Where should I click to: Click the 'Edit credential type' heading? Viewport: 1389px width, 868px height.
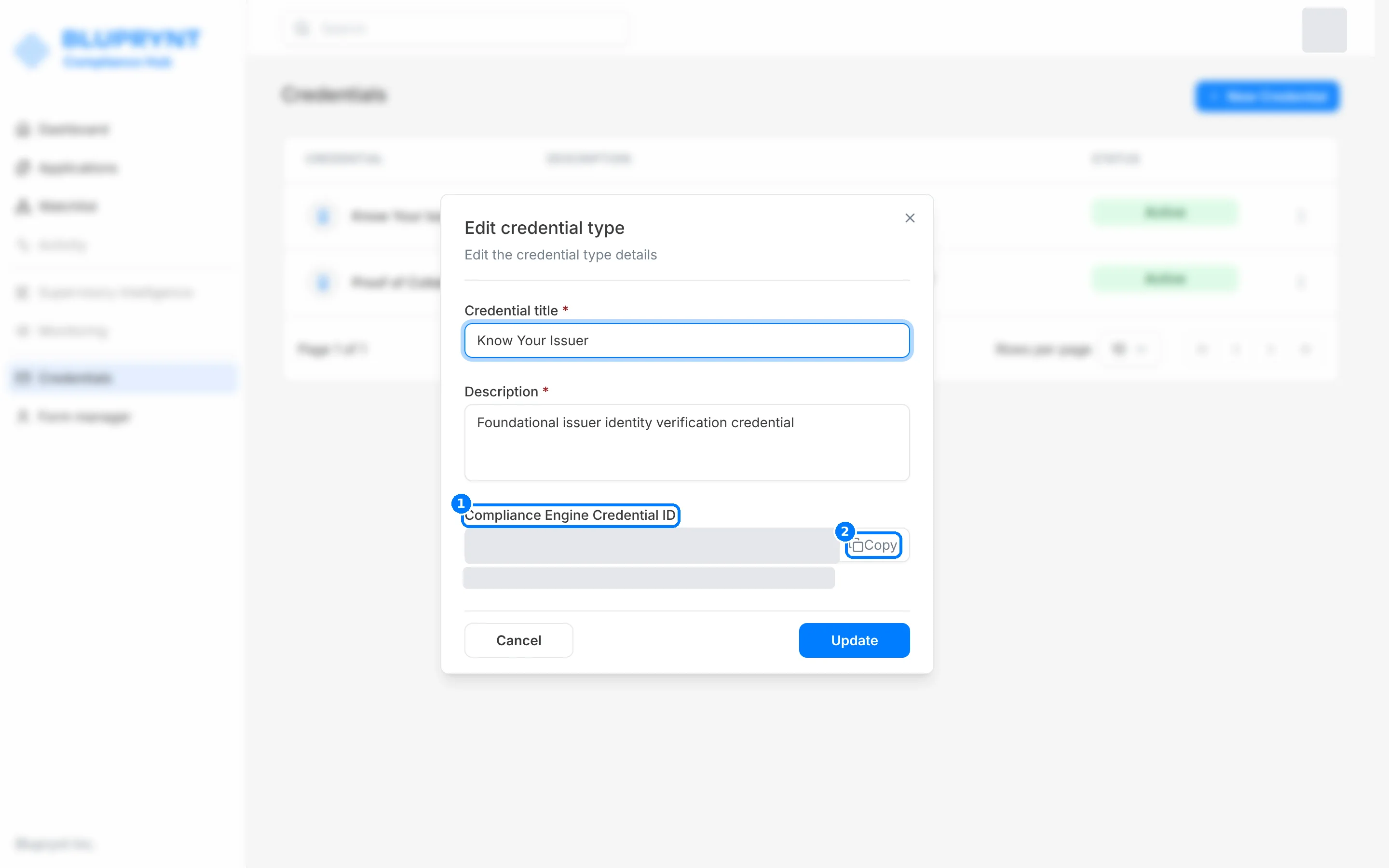tap(544, 228)
